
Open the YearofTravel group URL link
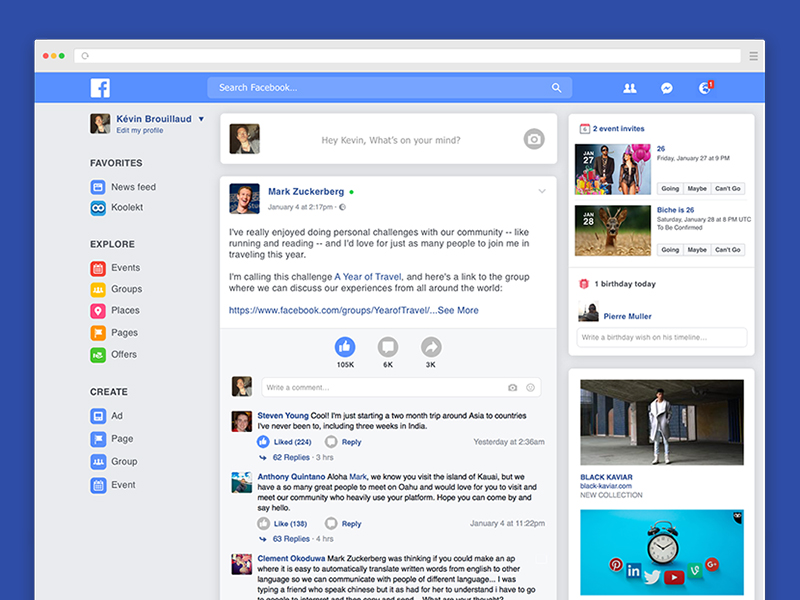pos(333,310)
